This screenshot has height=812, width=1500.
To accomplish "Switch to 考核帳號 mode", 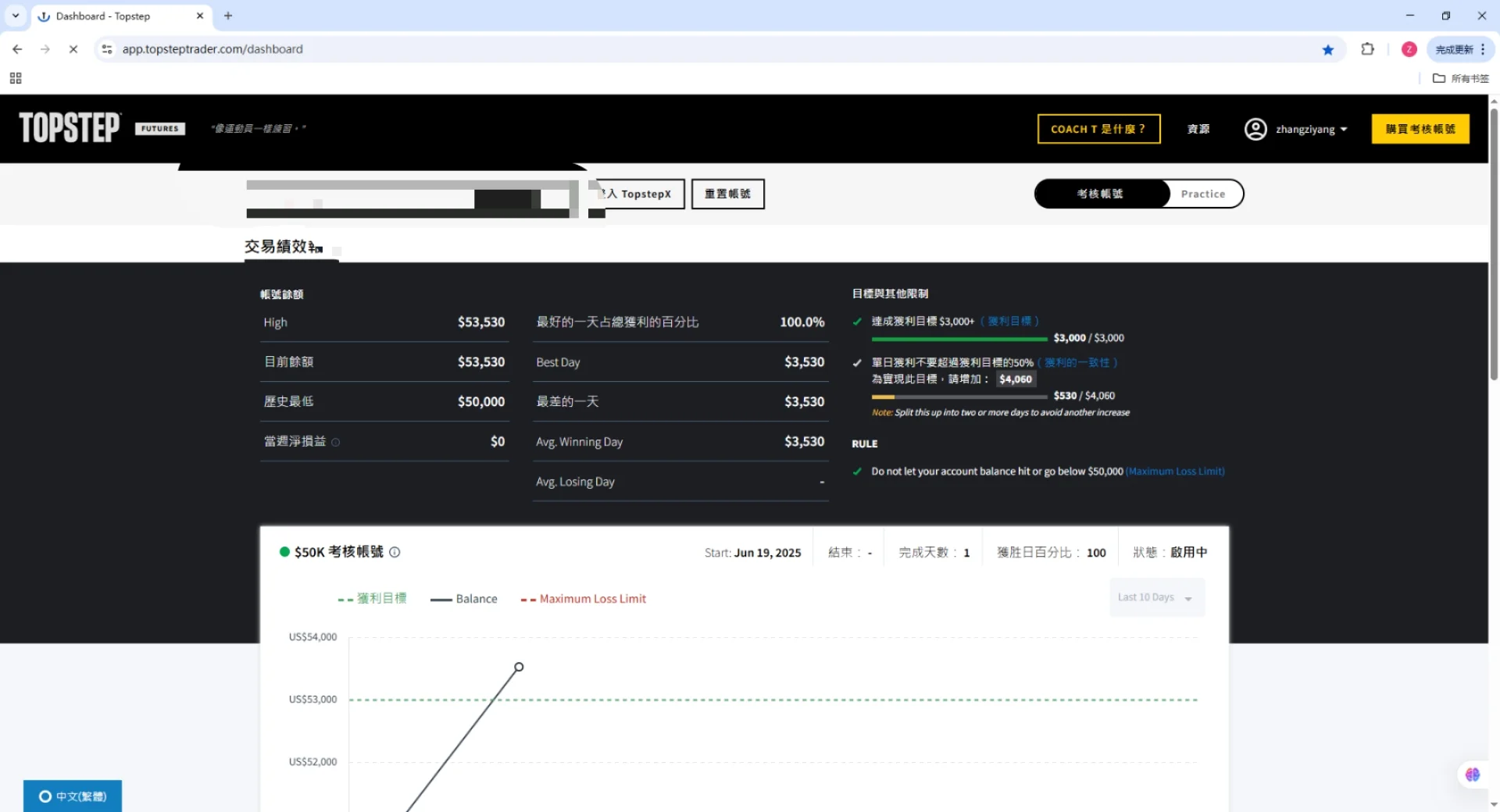I will tap(1100, 194).
